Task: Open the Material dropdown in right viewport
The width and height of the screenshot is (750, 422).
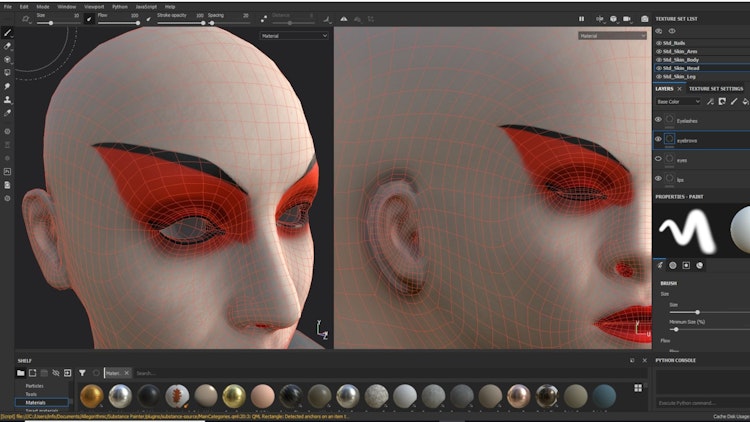Action: (612, 35)
